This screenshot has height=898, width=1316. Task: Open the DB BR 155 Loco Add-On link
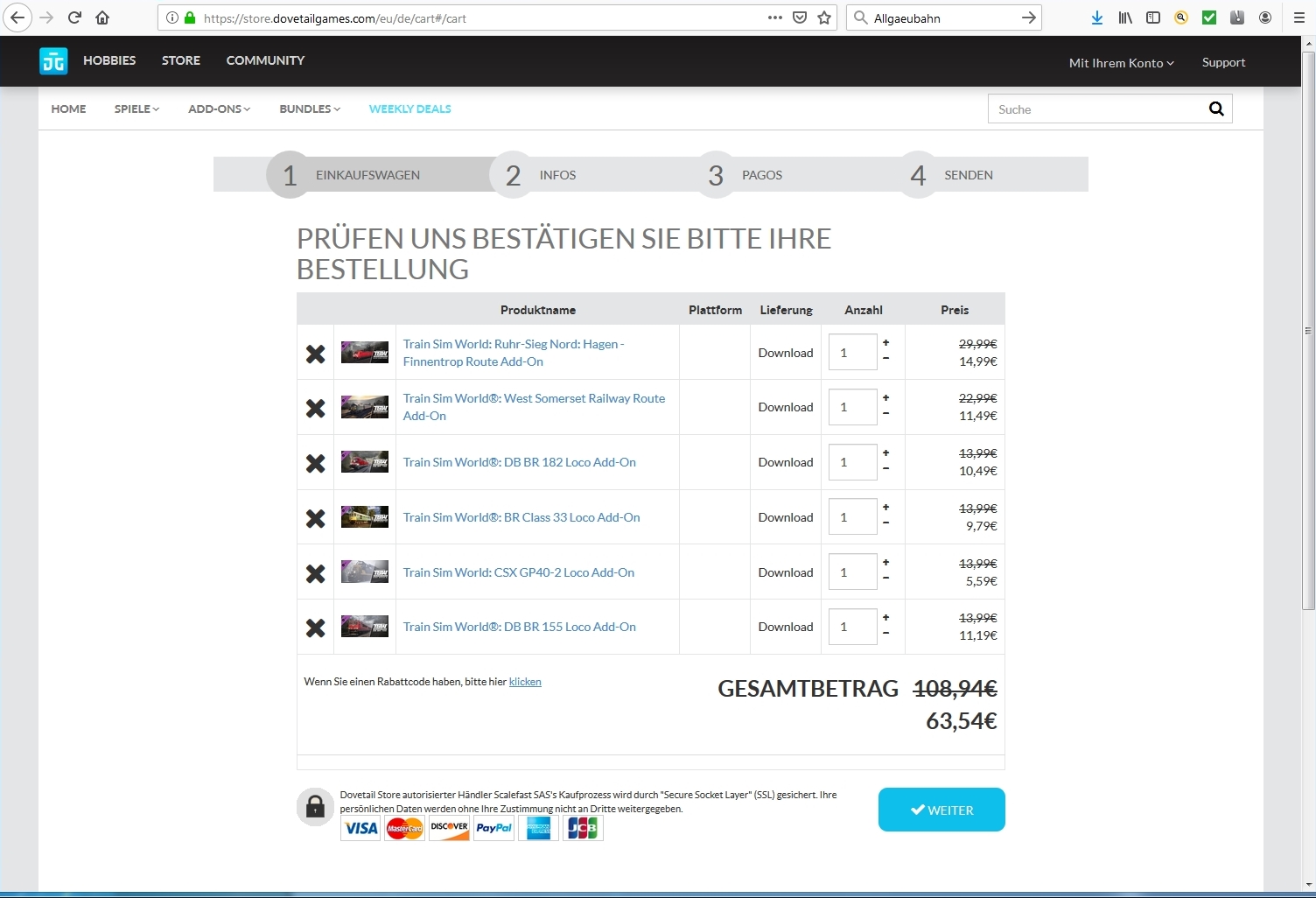pos(520,627)
